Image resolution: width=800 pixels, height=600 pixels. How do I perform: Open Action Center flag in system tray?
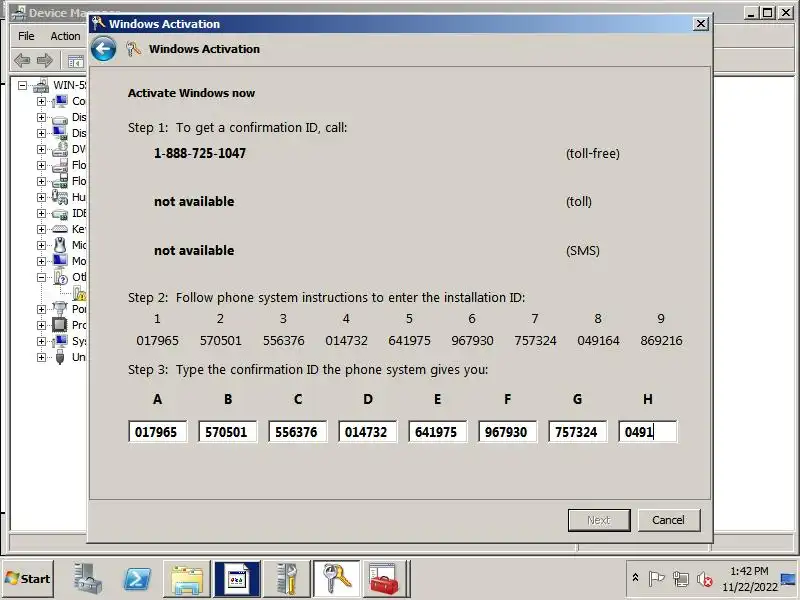tap(656, 579)
